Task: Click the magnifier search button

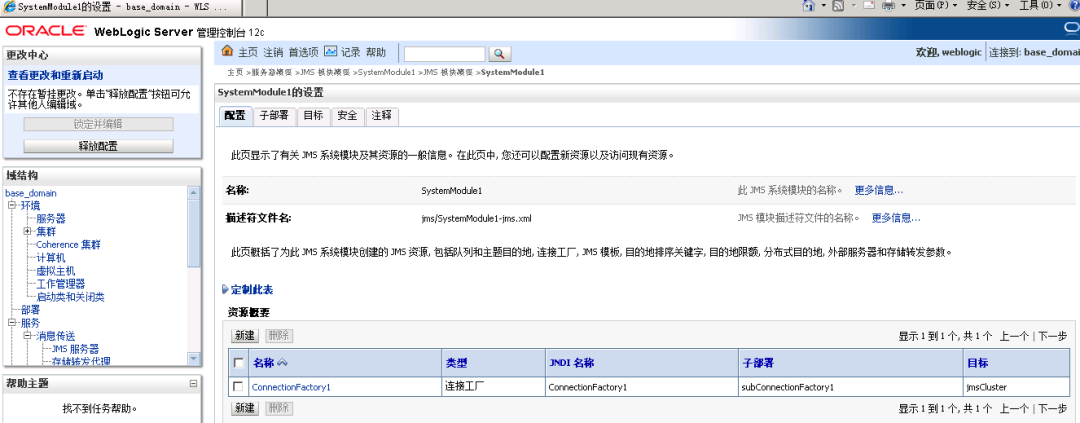Action: 500,54
